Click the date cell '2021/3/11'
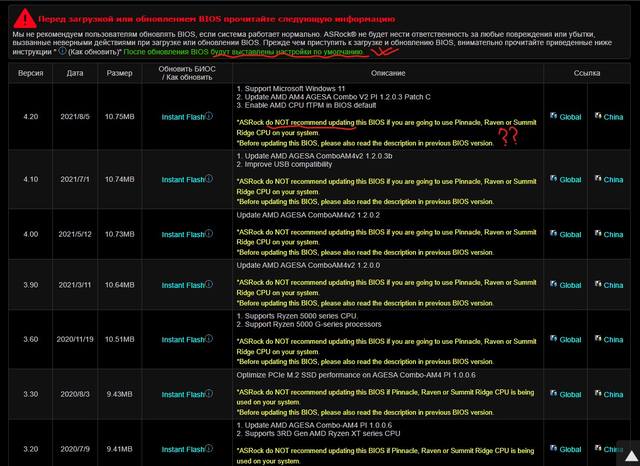 coord(75,285)
